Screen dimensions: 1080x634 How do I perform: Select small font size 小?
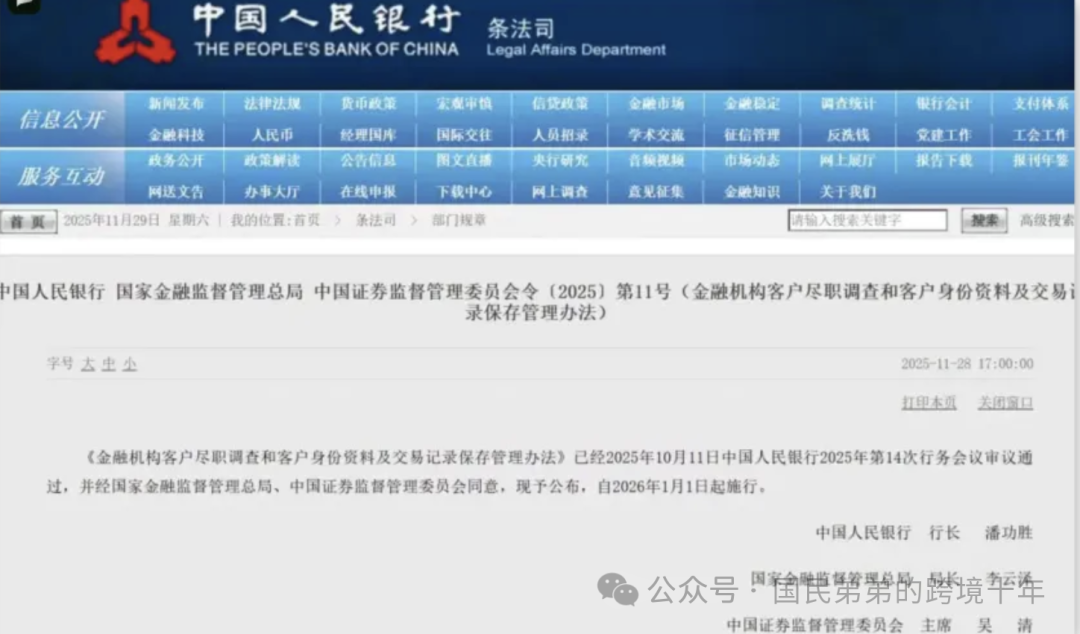tap(131, 365)
